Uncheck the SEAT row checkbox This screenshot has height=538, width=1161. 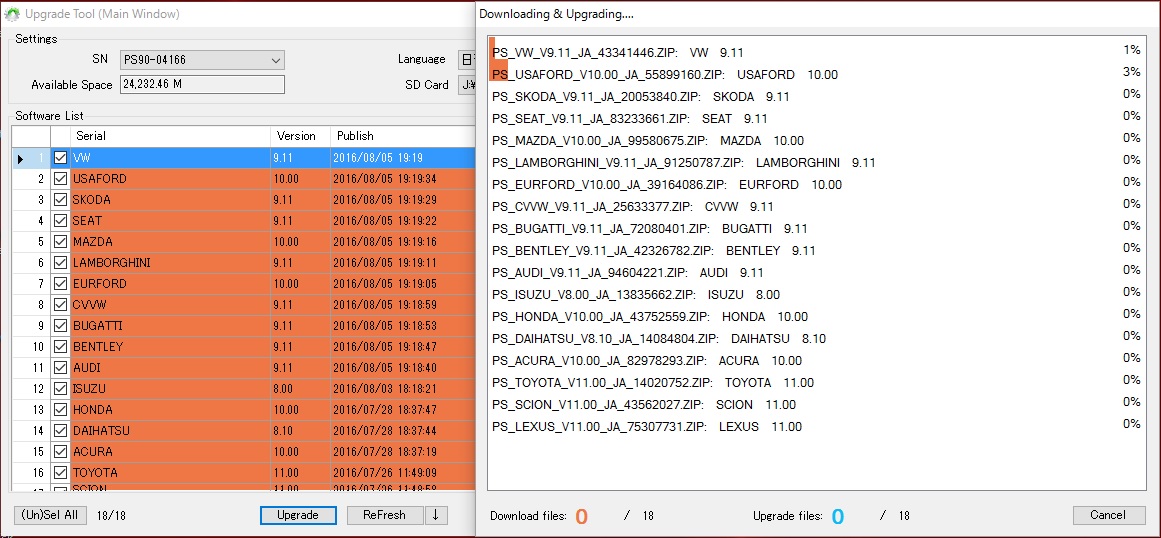[x=60, y=221]
